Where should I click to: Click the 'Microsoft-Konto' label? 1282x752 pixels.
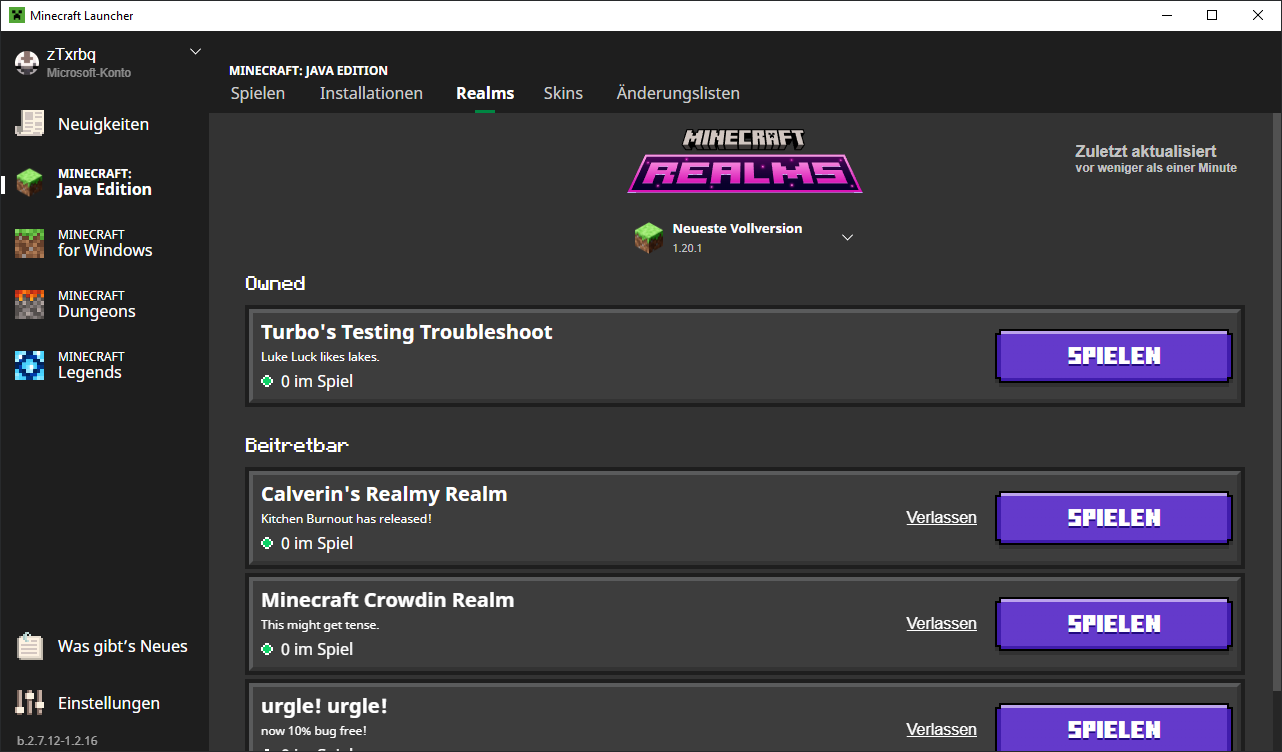89,73
